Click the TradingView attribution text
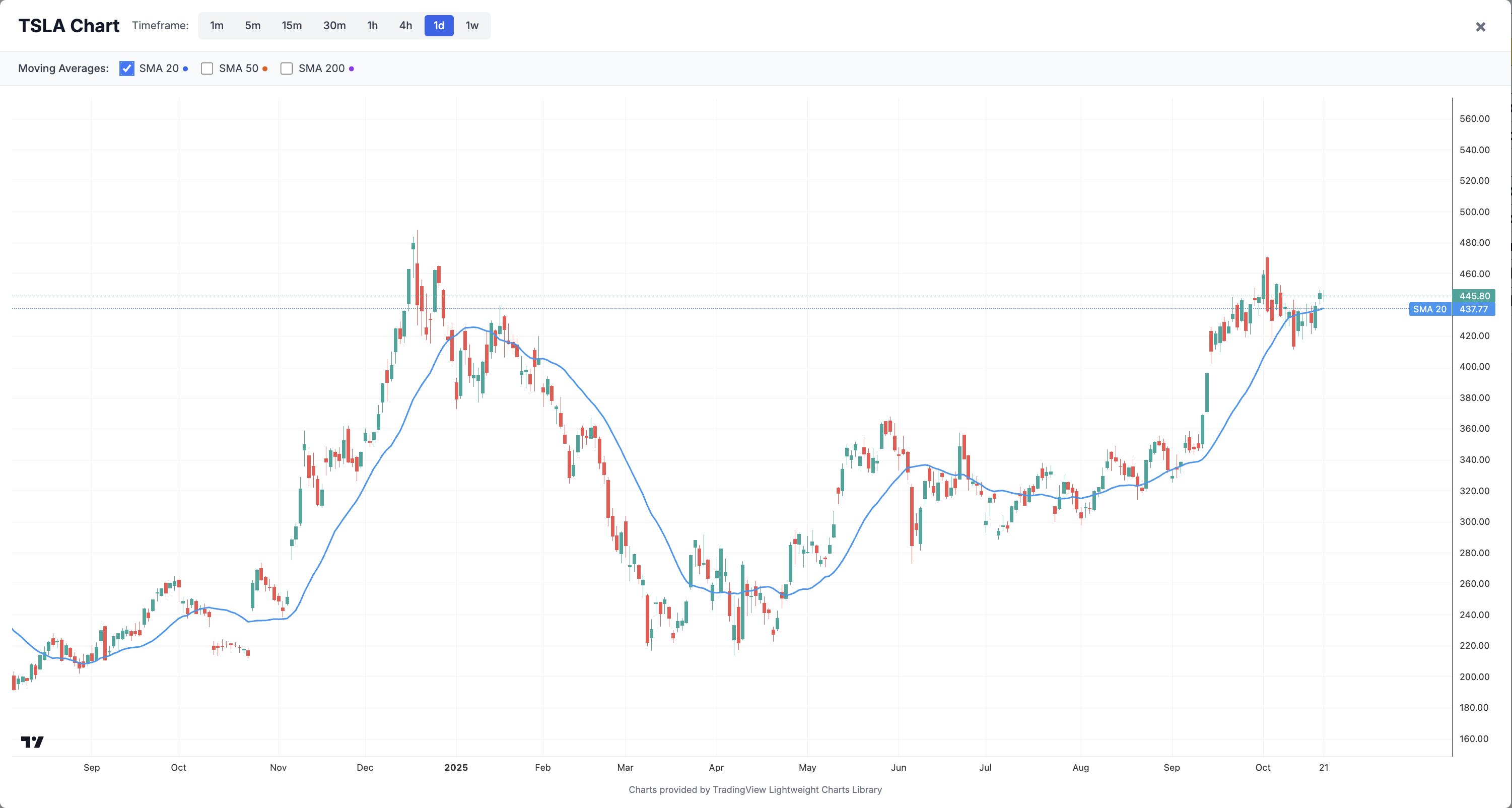 click(755, 790)
